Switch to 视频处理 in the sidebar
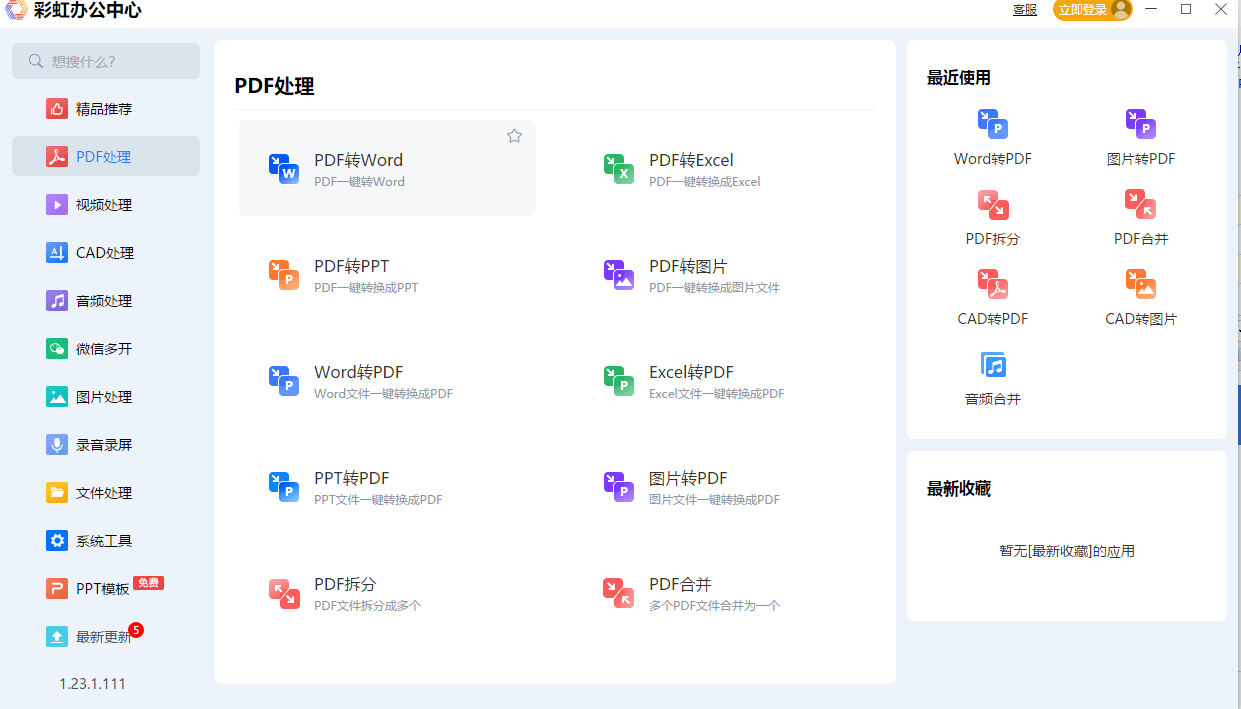The image size is (1241, 709). [106, 205]
